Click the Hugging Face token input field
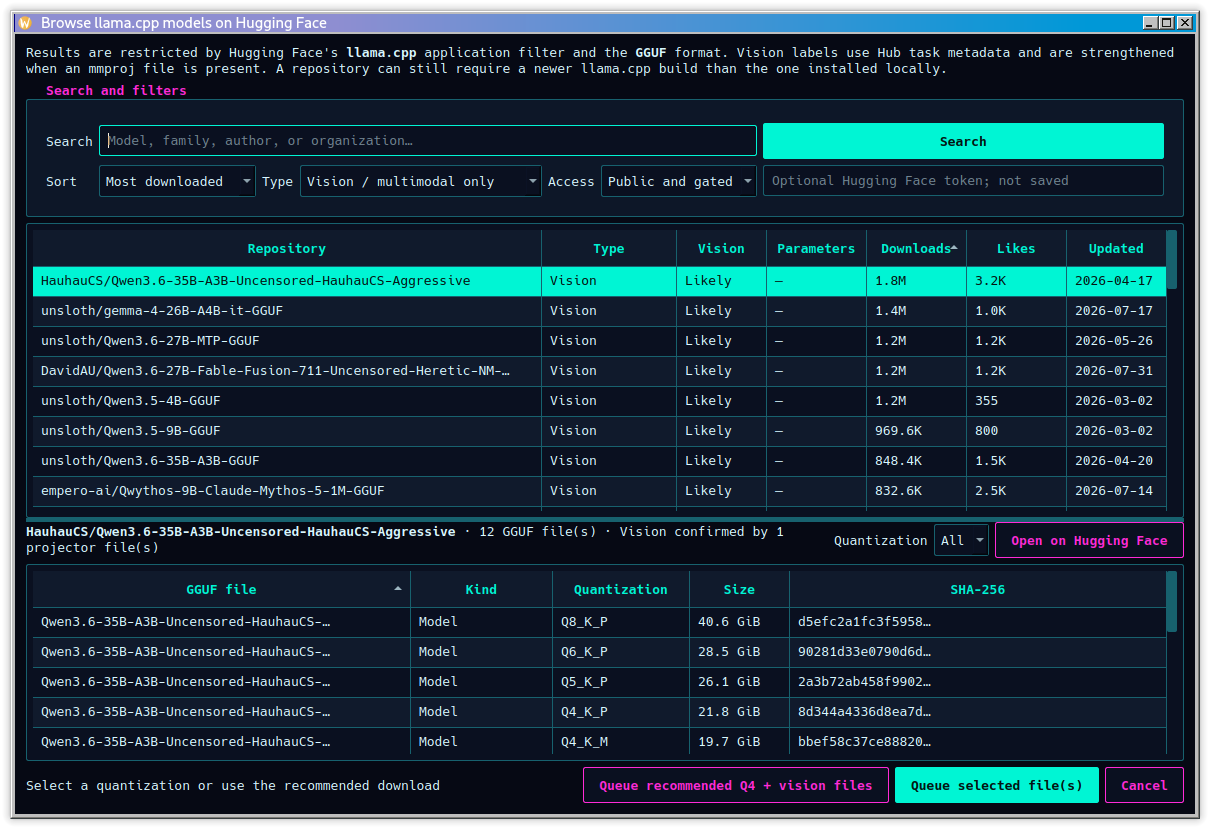This screenshot has width=1210, height=829. (x=963, y=181)
